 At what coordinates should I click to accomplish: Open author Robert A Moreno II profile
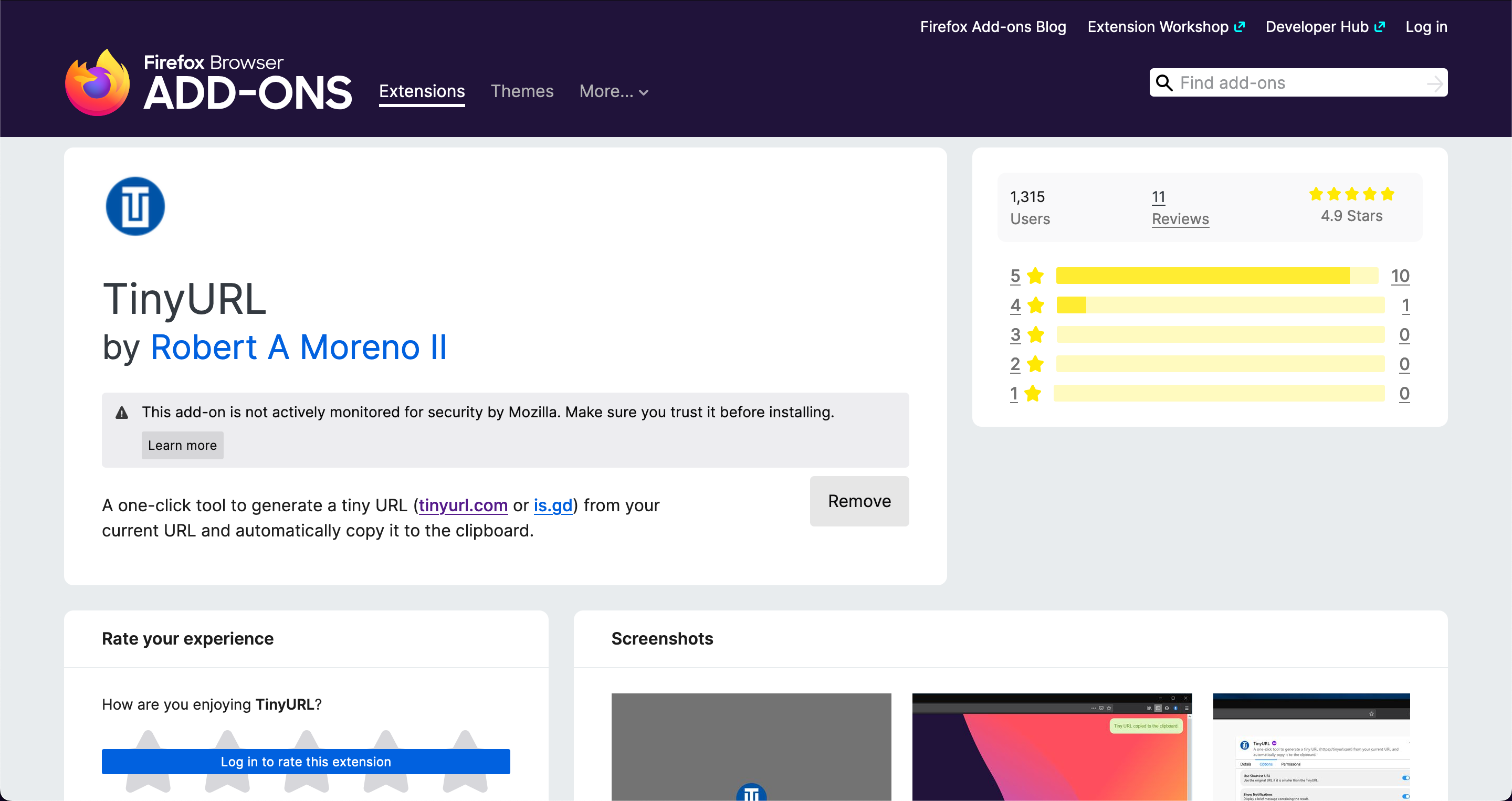pos(299,347)
